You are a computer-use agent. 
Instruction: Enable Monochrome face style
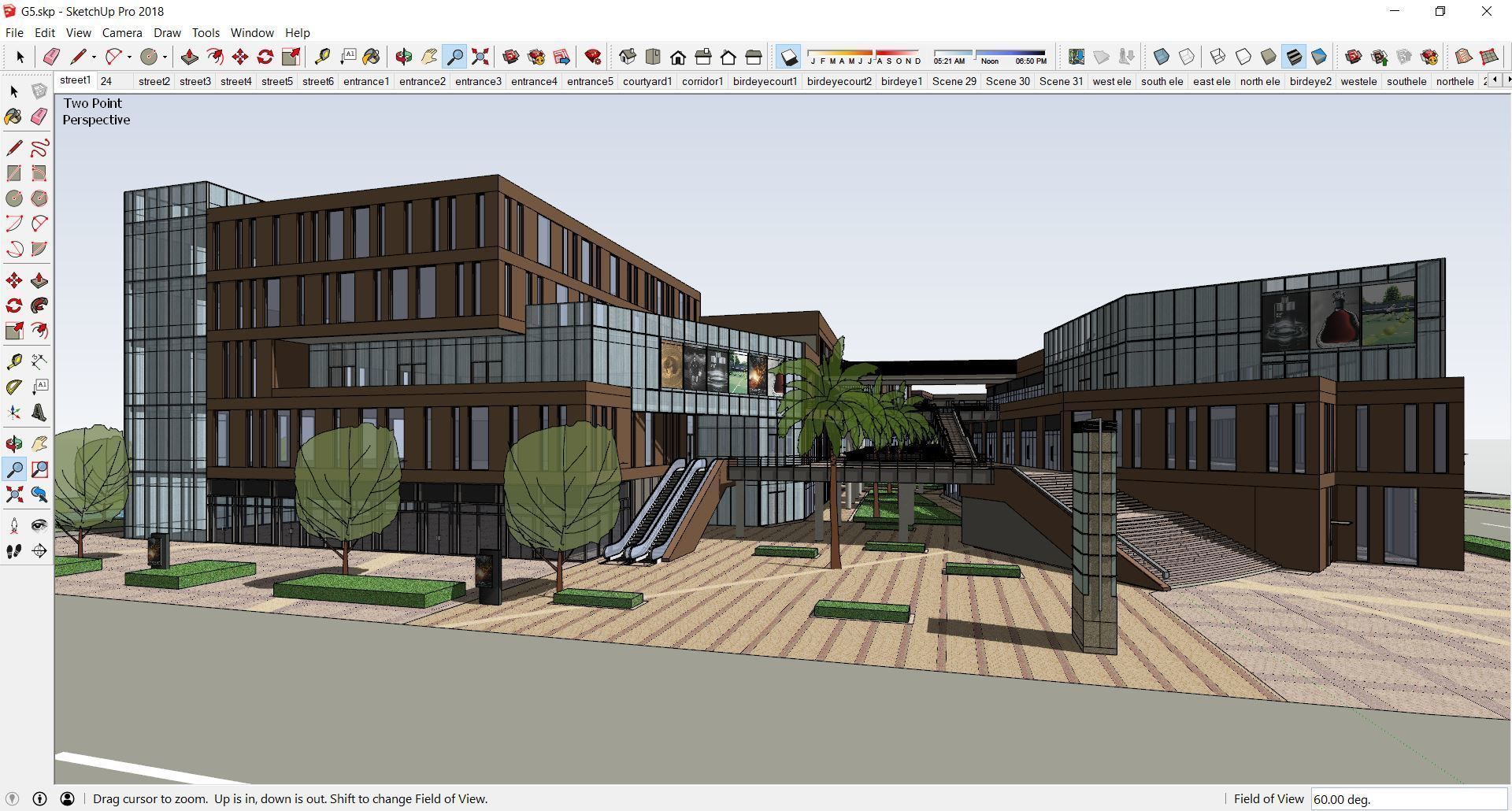click(1318, 57)
